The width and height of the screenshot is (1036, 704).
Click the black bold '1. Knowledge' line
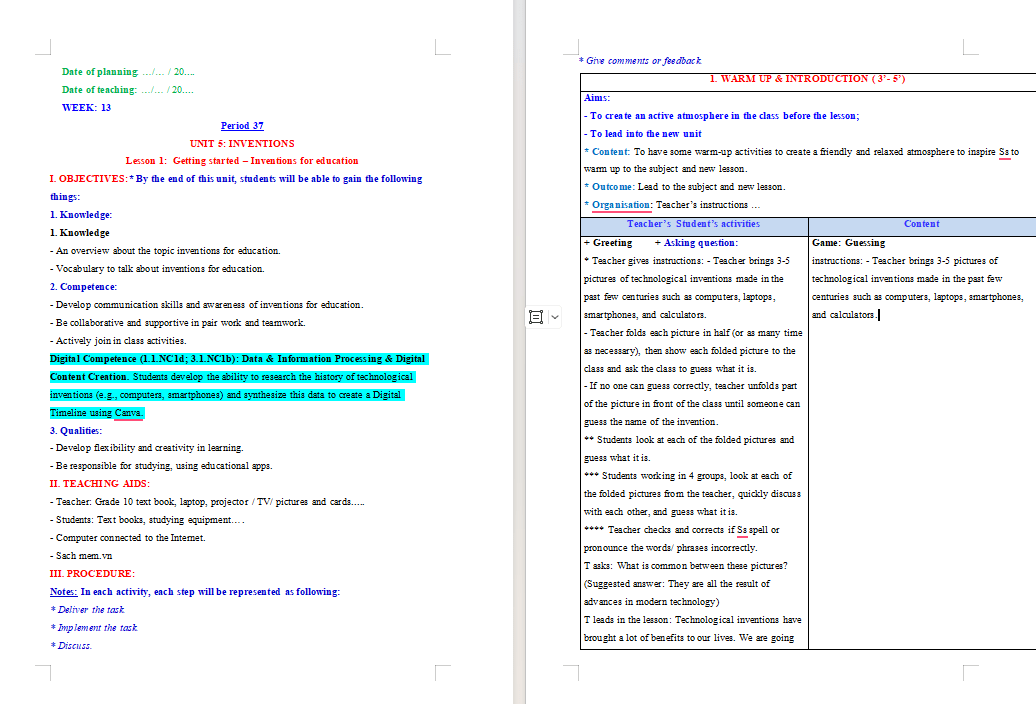click(80, 232)
